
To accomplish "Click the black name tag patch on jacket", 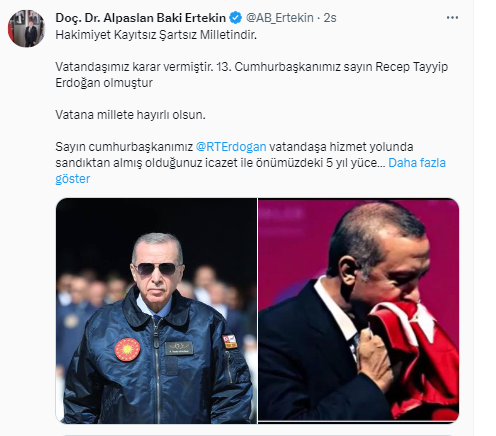I will (179, 348).
